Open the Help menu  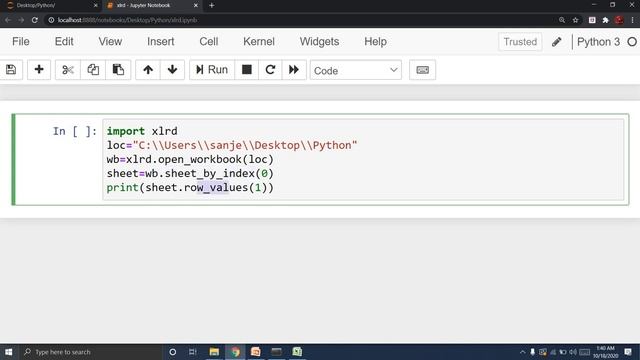(x=376, y=42)
